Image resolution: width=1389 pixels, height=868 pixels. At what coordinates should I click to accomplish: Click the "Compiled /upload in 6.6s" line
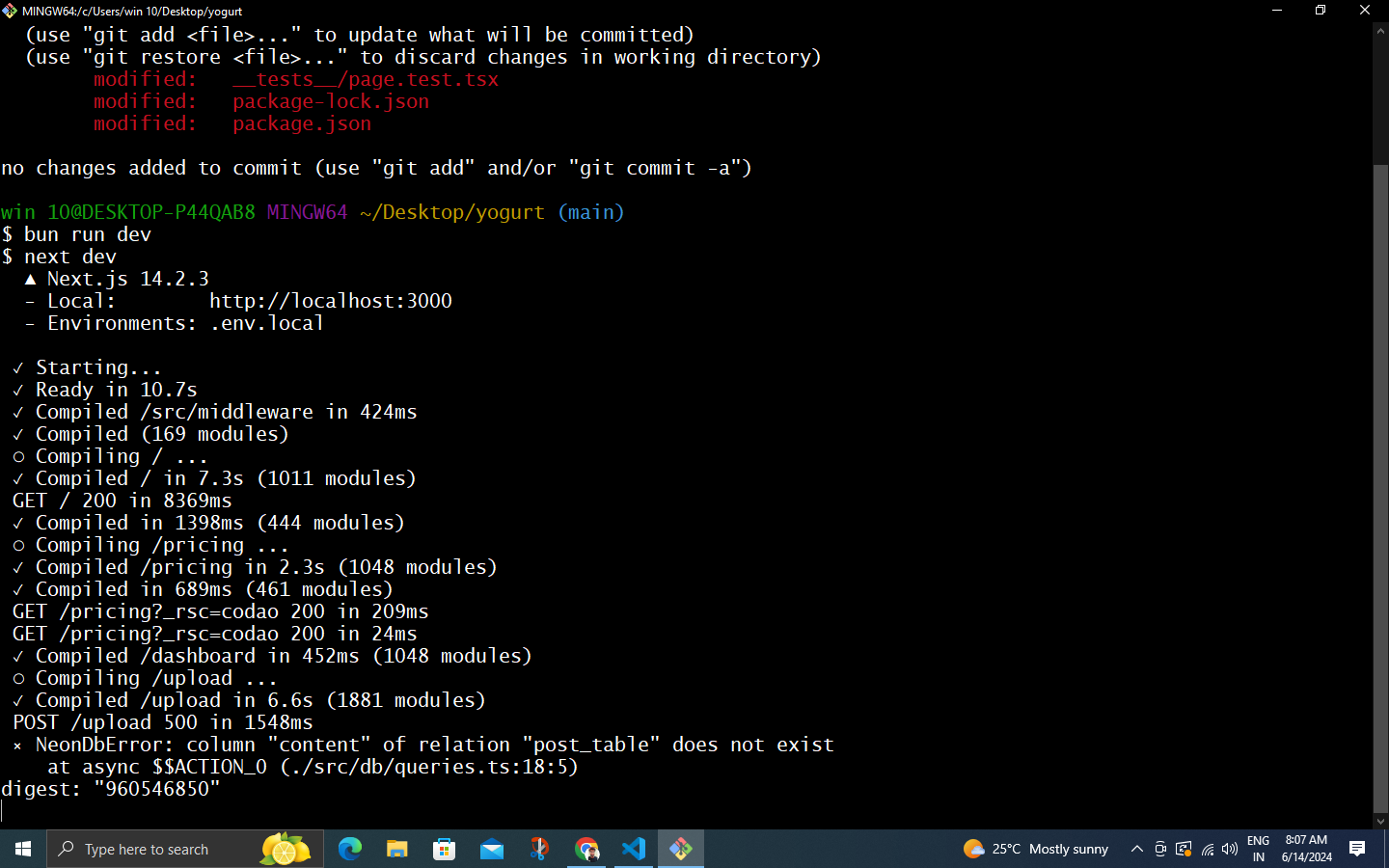[250, 700]
